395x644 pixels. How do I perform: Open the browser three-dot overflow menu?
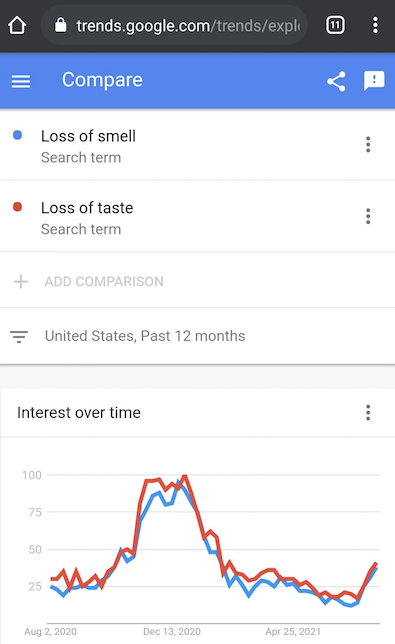pos(375,25)
